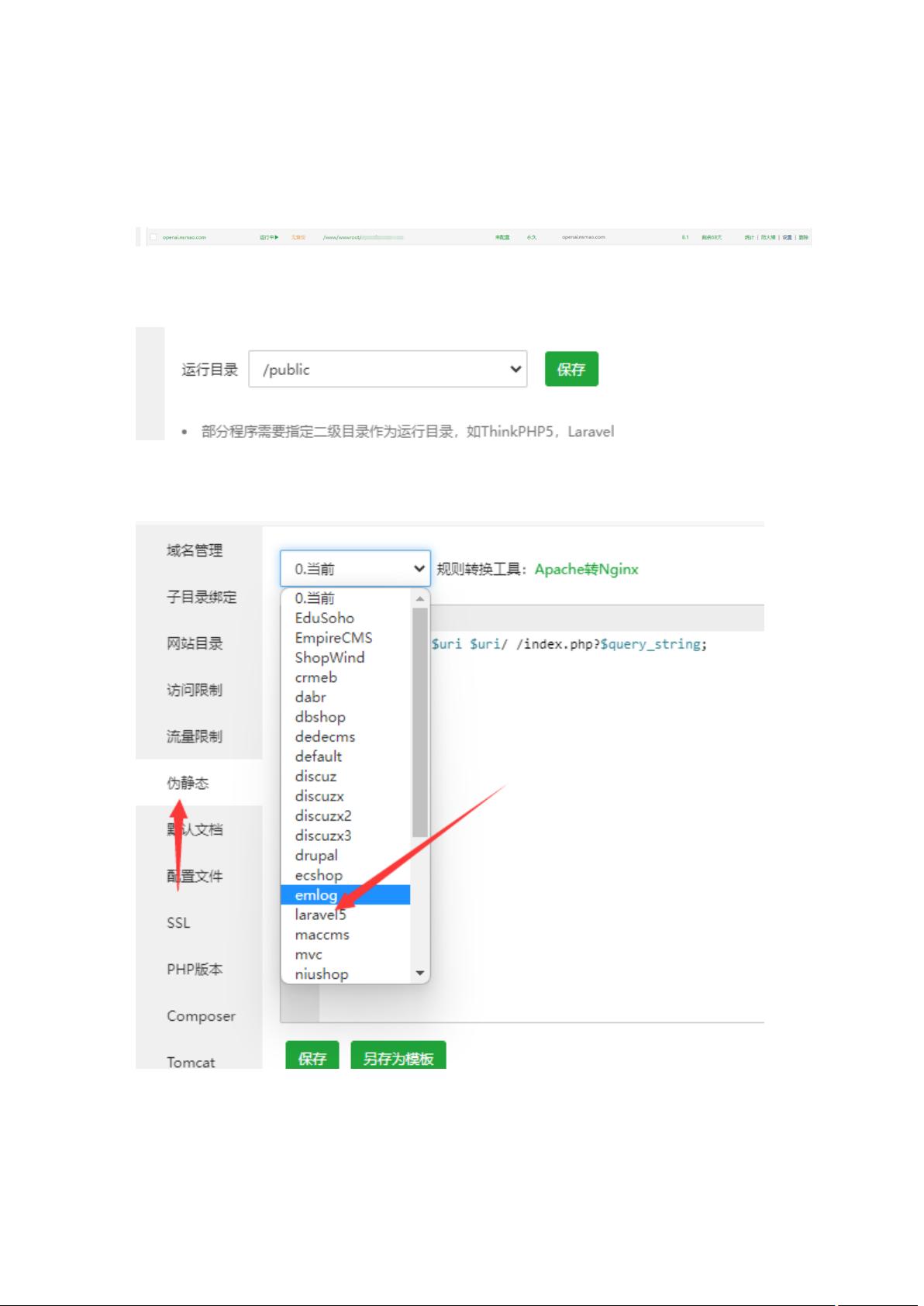The width and height of the screenshot is (924, 1306).
Task: Tick the checkbox for the openai.rsmao.com site row
Action: click(153, 237)
